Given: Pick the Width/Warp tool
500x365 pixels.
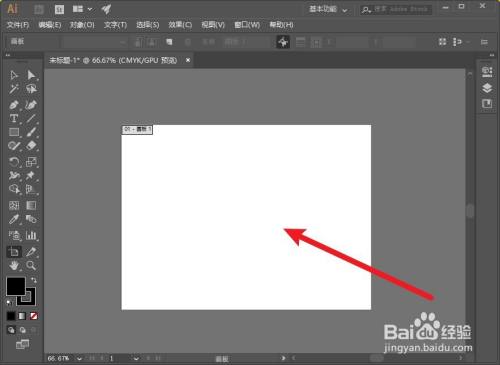Looking at the screenshot, I should 14,175.
